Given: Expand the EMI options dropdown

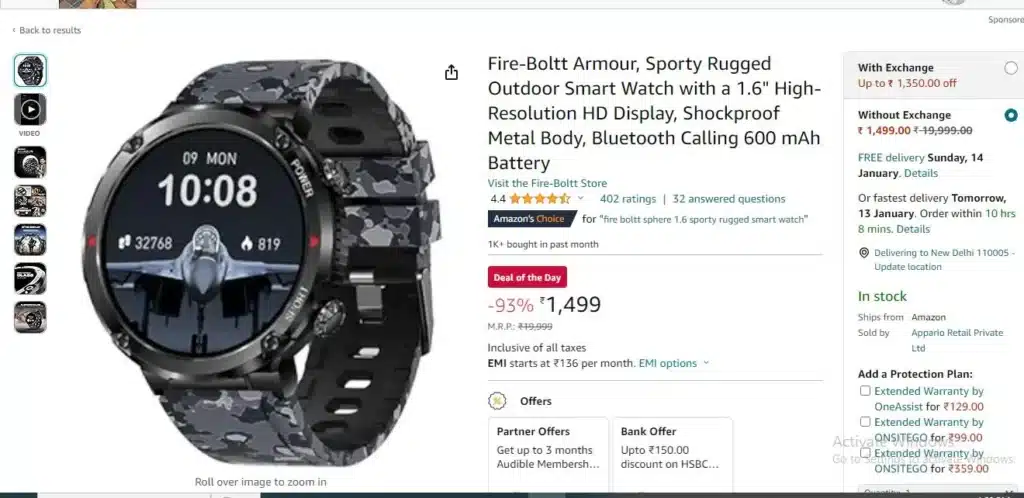Looking at the screenshot, I should click(x=674, y=364).
